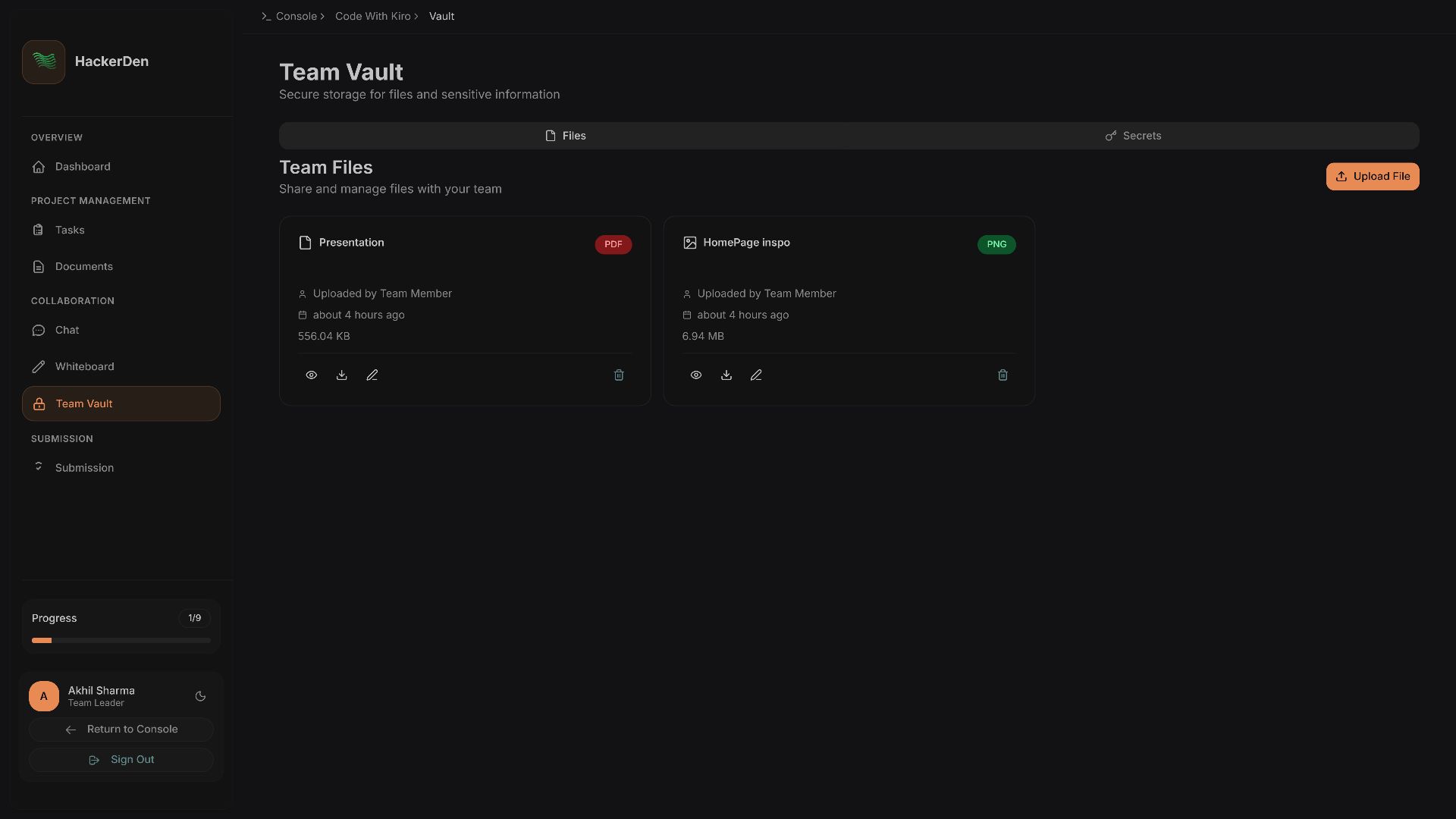Screen dimensions: 1456x819
Task: Delete the Presentation file via the trash icon
Action: tap(619, 375)
